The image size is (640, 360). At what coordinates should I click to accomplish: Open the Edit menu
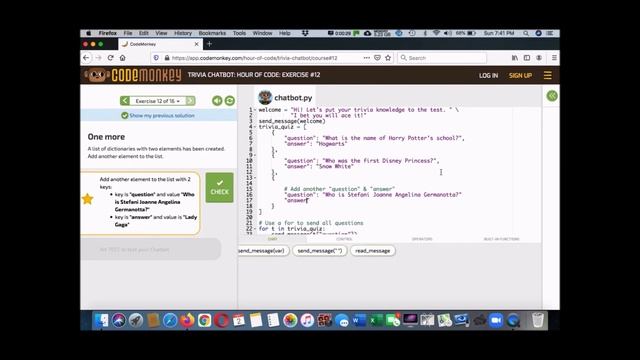[144, 33]
